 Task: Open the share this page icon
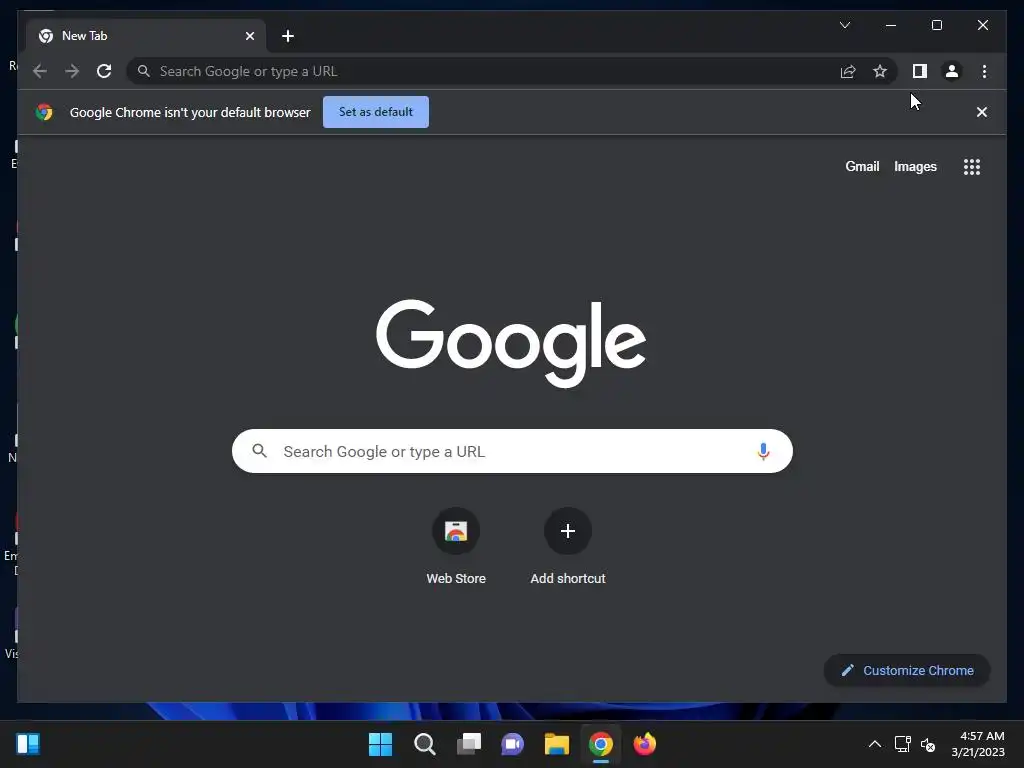point(848,71)
